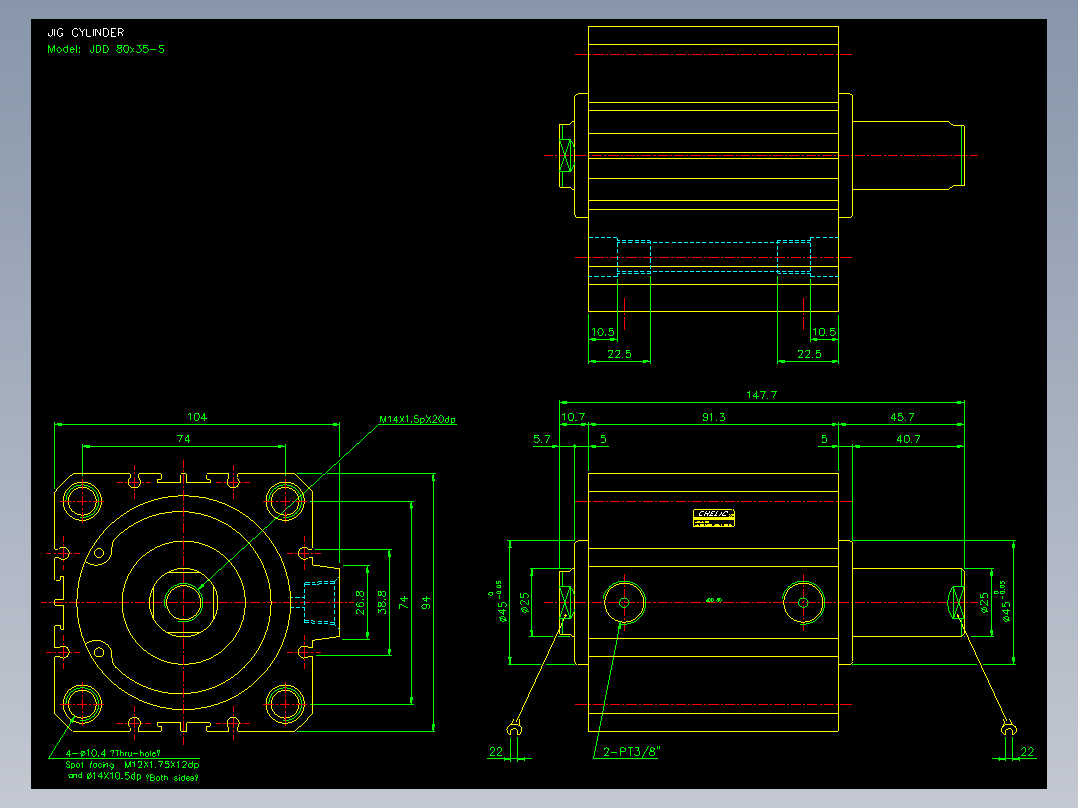Click the 40.7 rod length dimension

908,439
